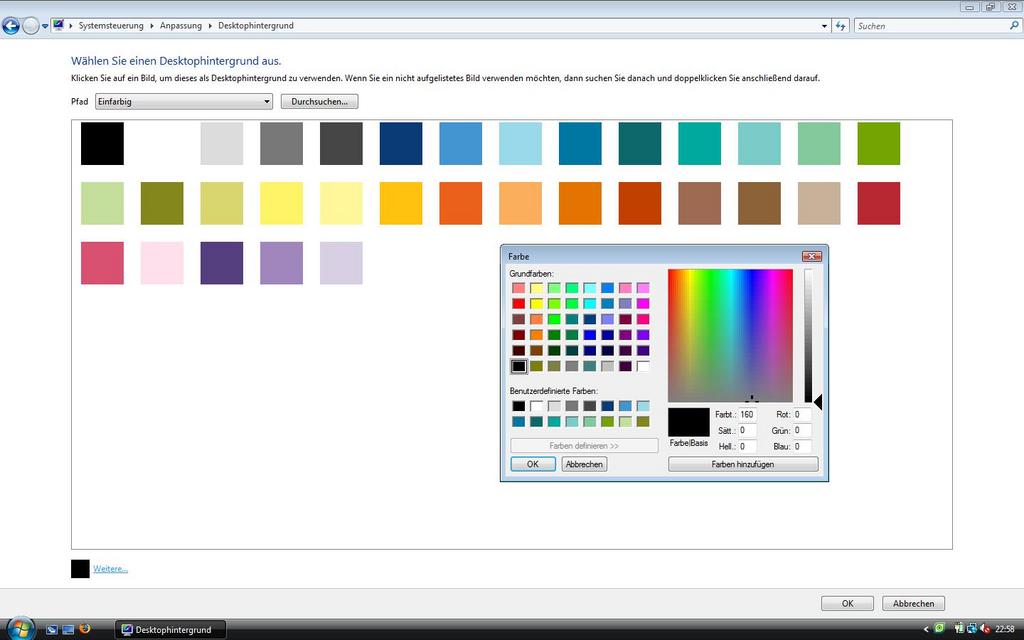Go back with the Back arrow button
This screenshot has width=1024, height=640.
click(x=10, y=26)
